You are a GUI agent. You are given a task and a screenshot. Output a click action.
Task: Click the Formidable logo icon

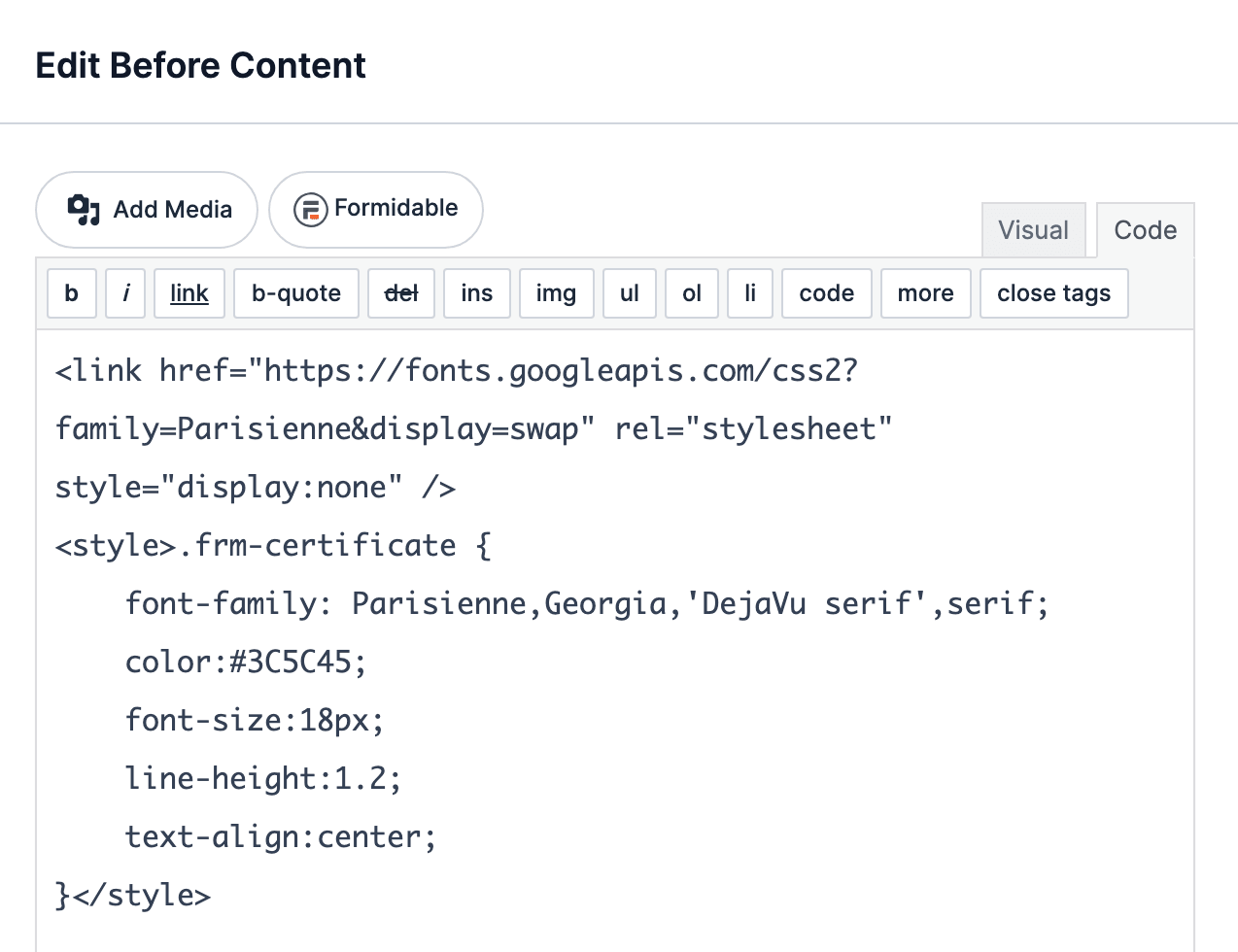[x=310, y=210]
